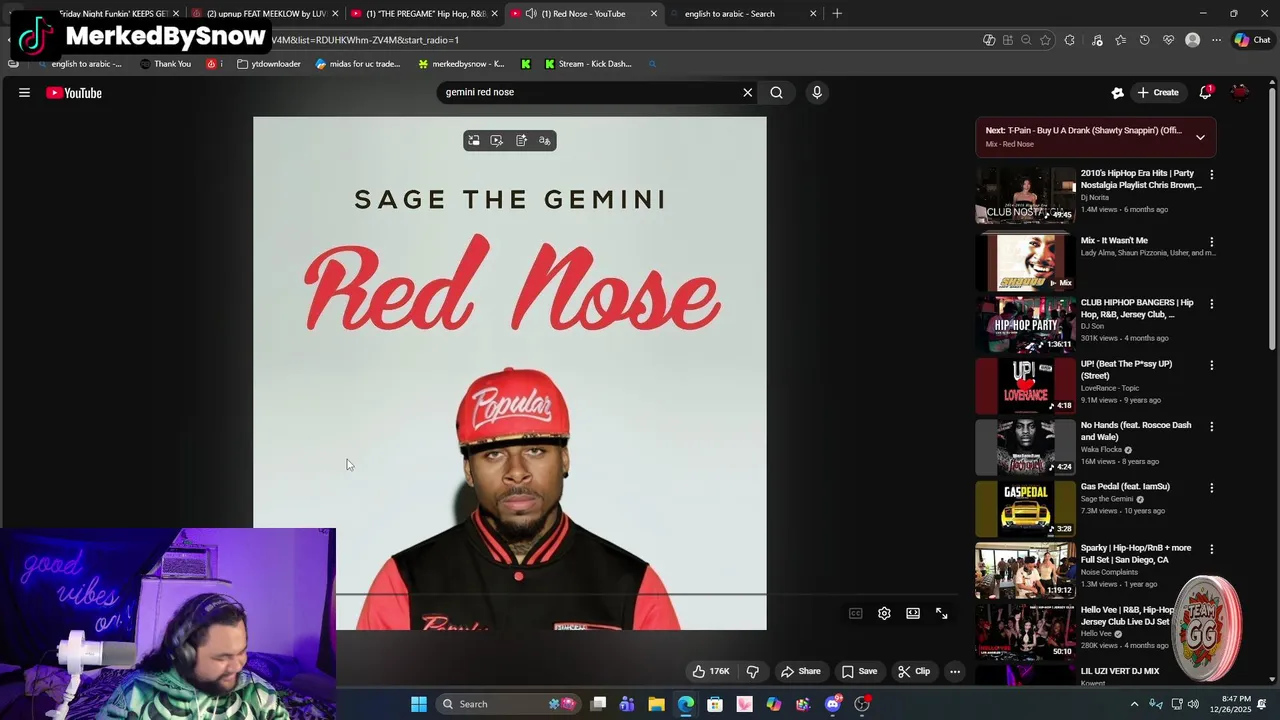The height and width of the screenshot is (720, 1280).
Task: Open the UP! LoveRance video thumbnail
Action: click(1025, 386)
